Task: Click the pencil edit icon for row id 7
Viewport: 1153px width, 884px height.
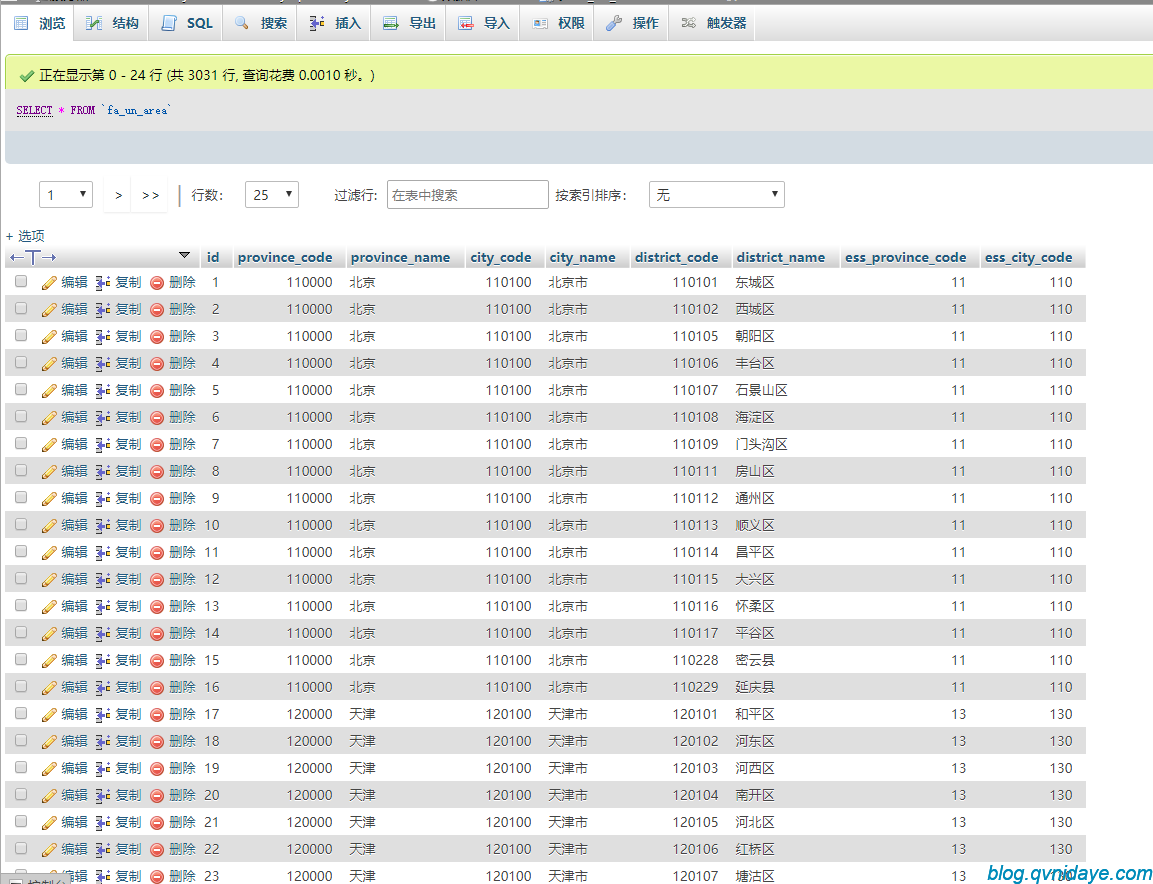Action: pyautogui.click(x=49, y=444)
